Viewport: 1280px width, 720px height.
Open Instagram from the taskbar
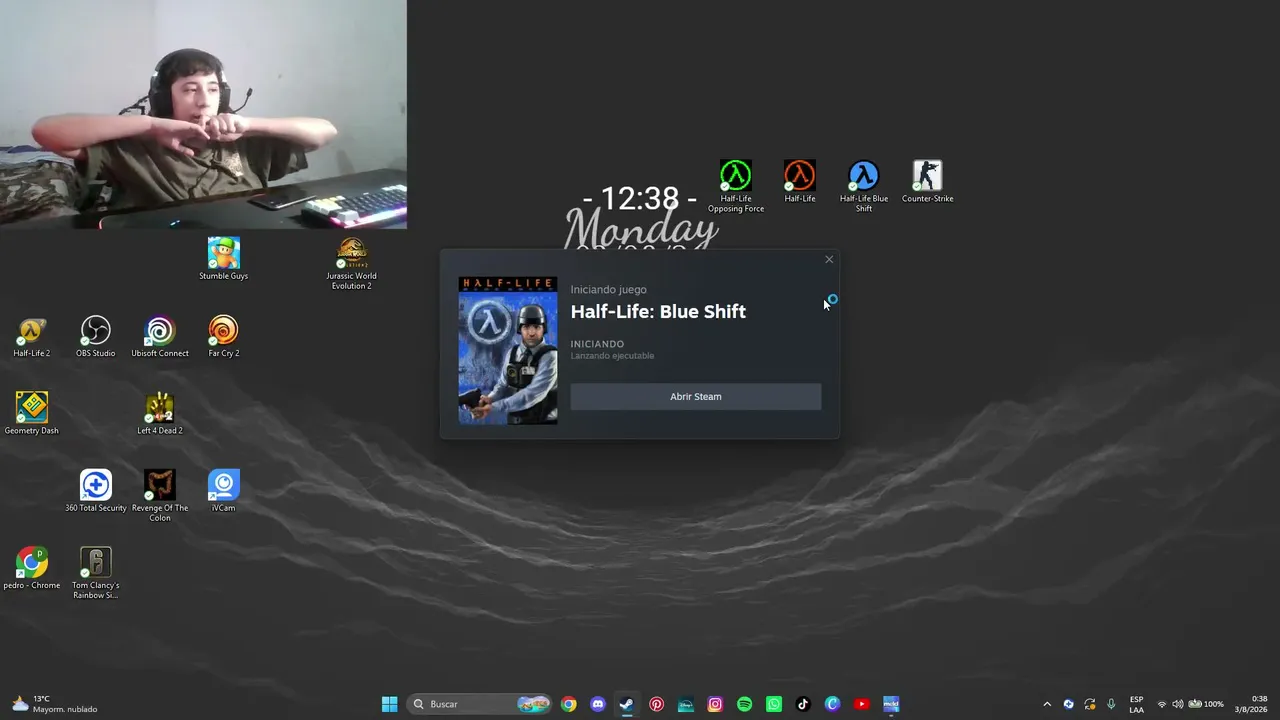715,704
